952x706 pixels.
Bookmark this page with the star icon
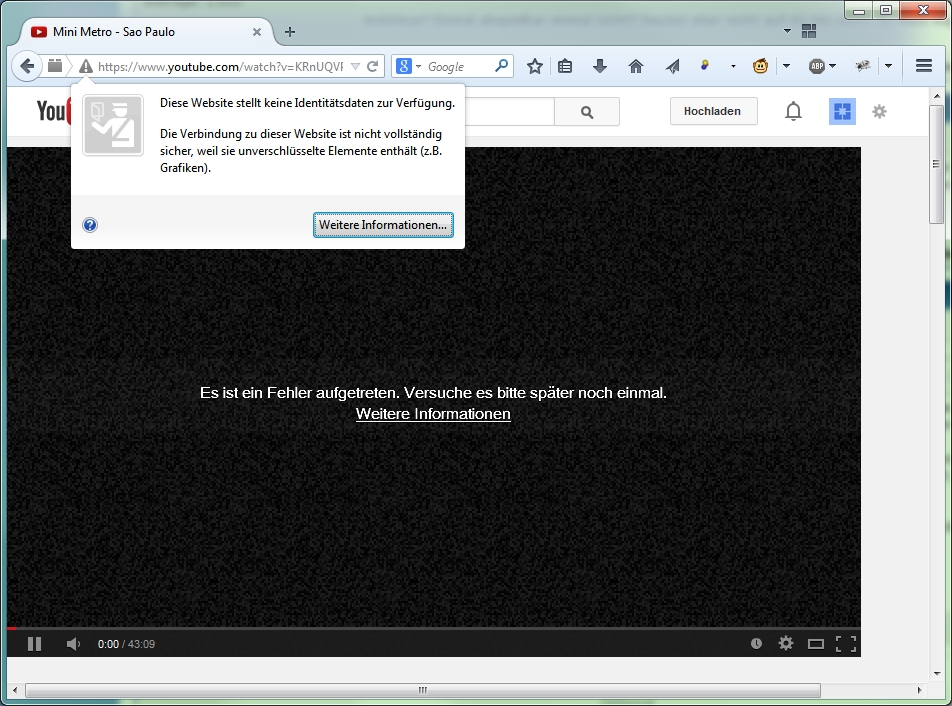coord(534,66)
